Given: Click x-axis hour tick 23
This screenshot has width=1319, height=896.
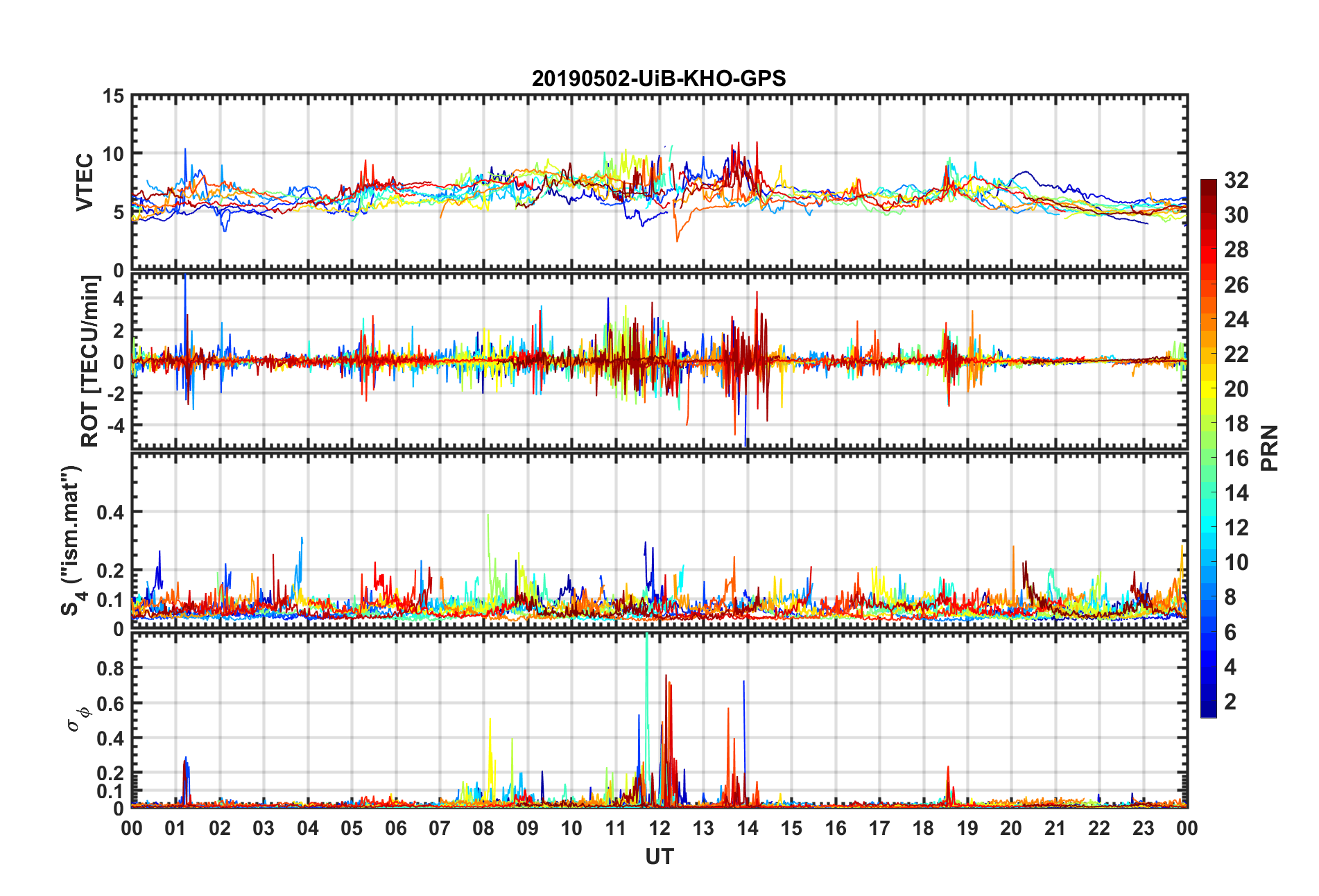Looking at the screenshot, I should 1144,828.
